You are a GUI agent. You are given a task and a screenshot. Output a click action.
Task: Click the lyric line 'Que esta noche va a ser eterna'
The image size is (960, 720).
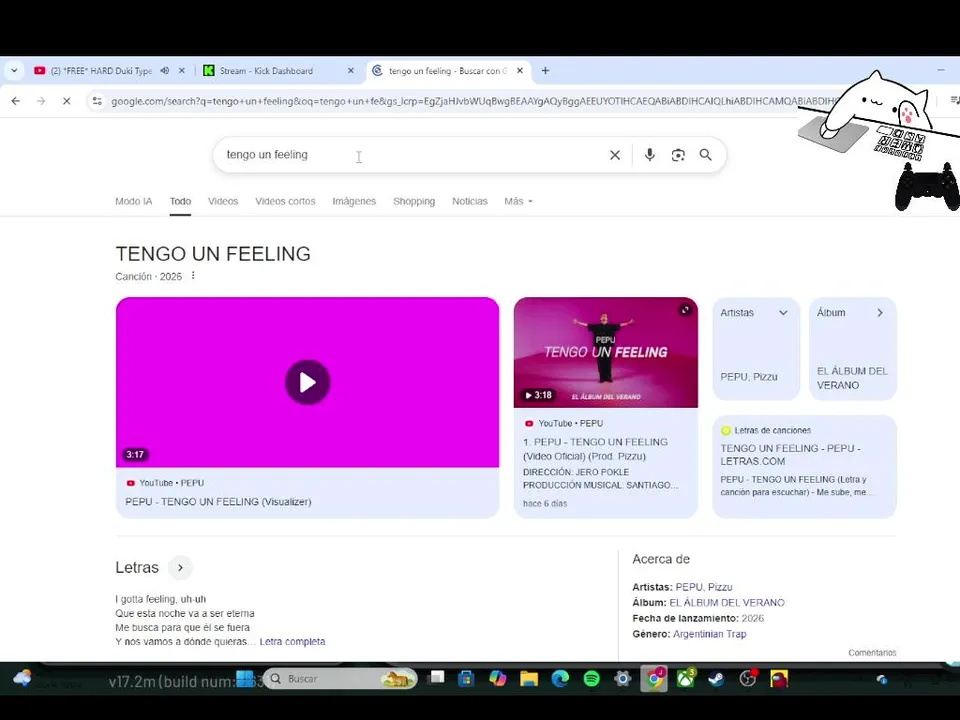tap(185, 613)
